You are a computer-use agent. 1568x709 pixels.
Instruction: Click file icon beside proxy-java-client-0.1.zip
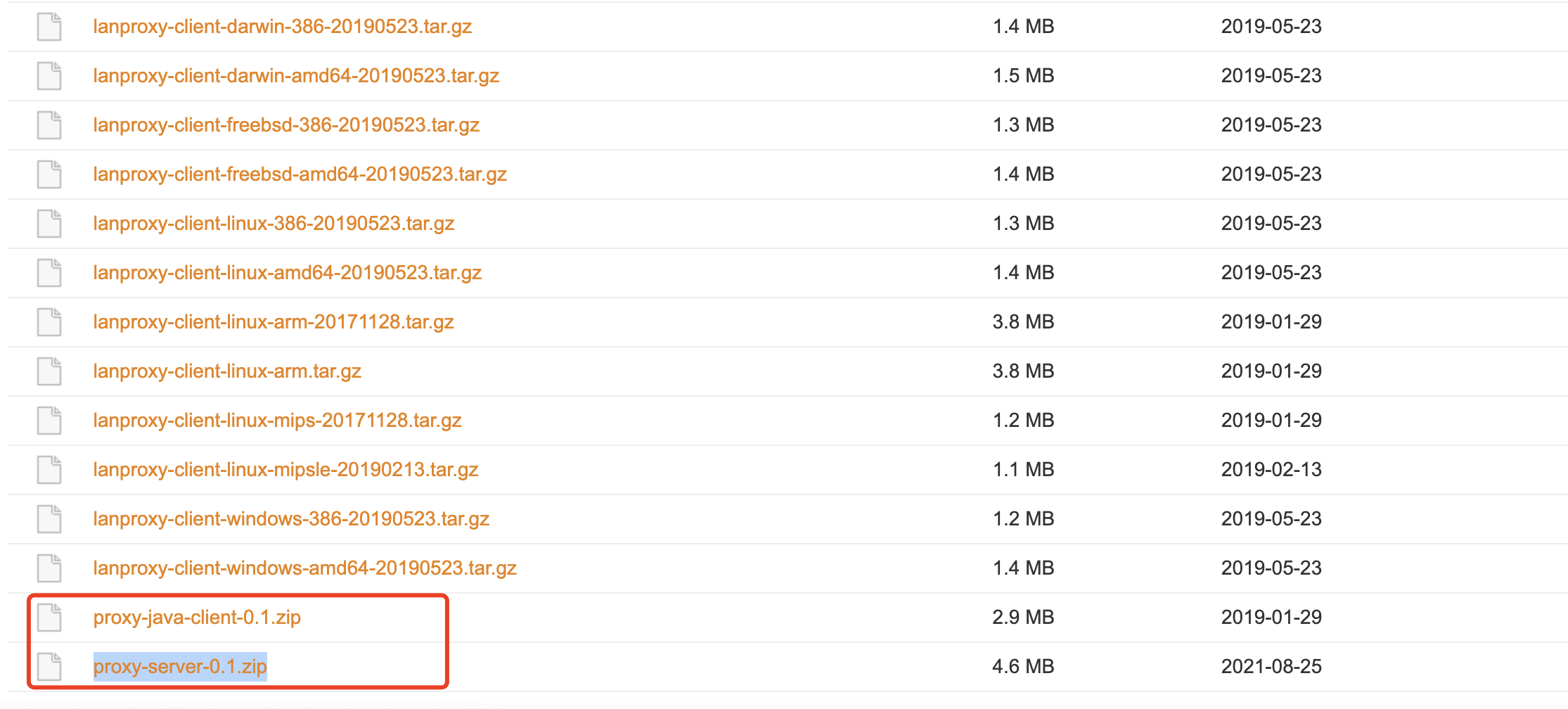point(49,618)
